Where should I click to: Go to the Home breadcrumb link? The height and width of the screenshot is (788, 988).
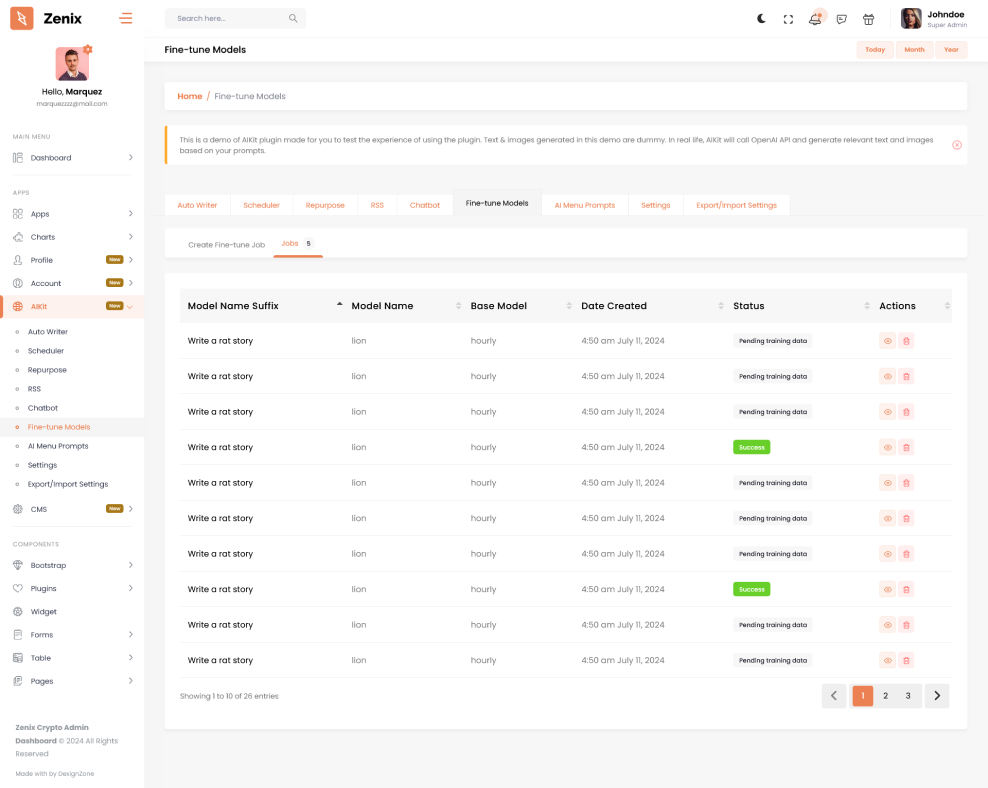pyautogui.click(x=189, y=96)
